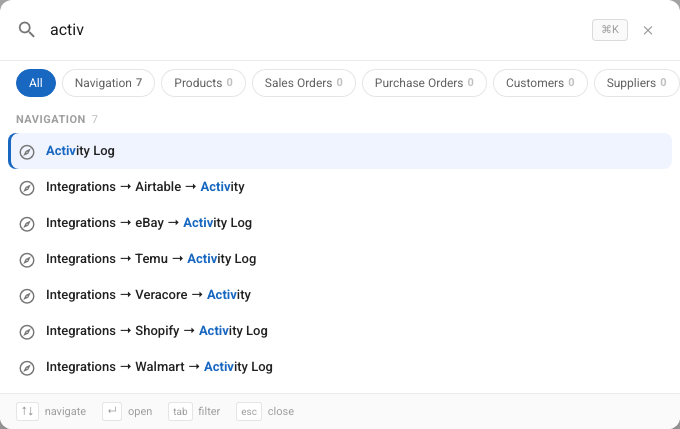Click the enter key open hint icon

coord(112,411)
